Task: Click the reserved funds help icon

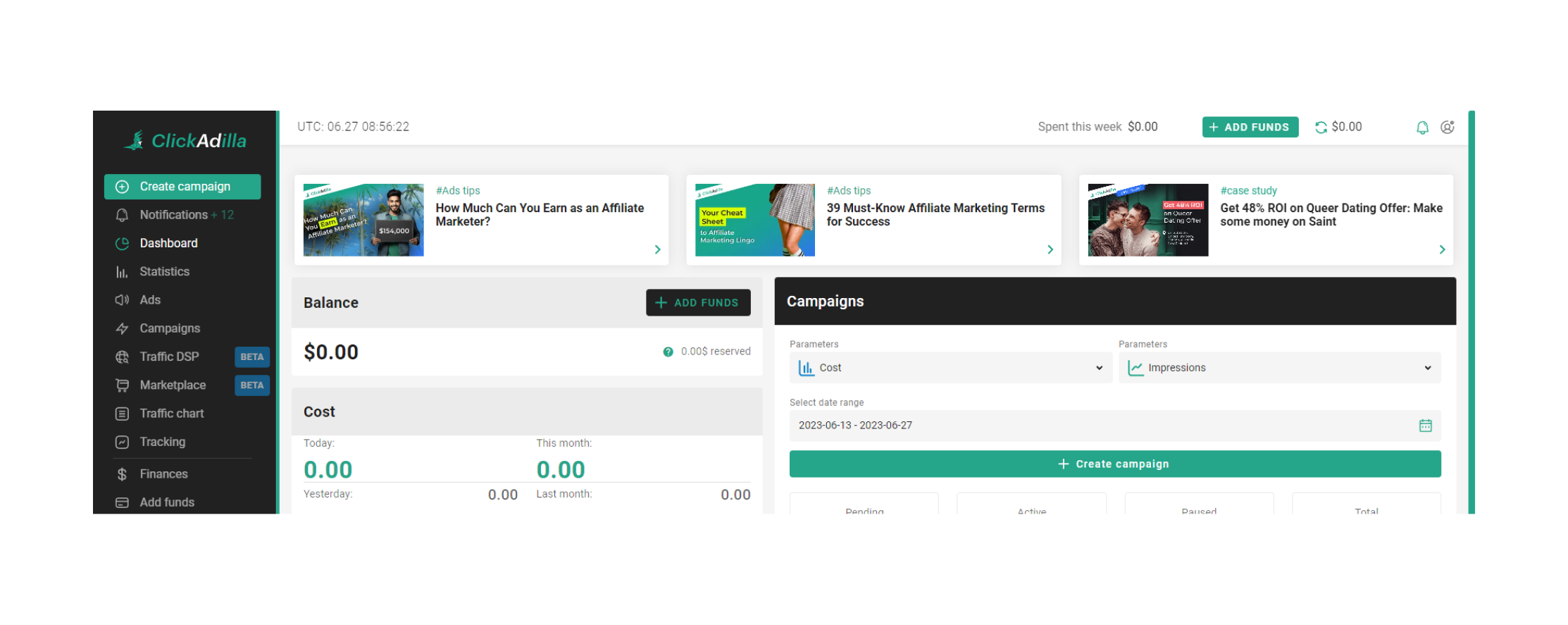Action: 668,352
